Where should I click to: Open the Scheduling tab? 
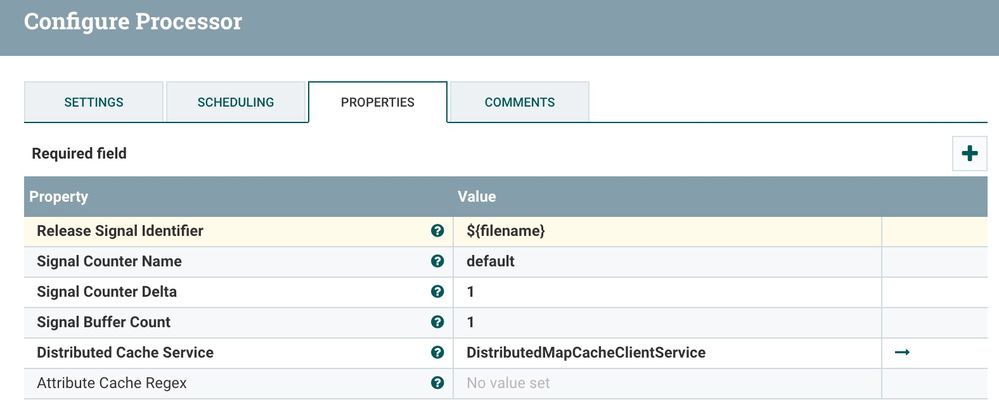236,102
